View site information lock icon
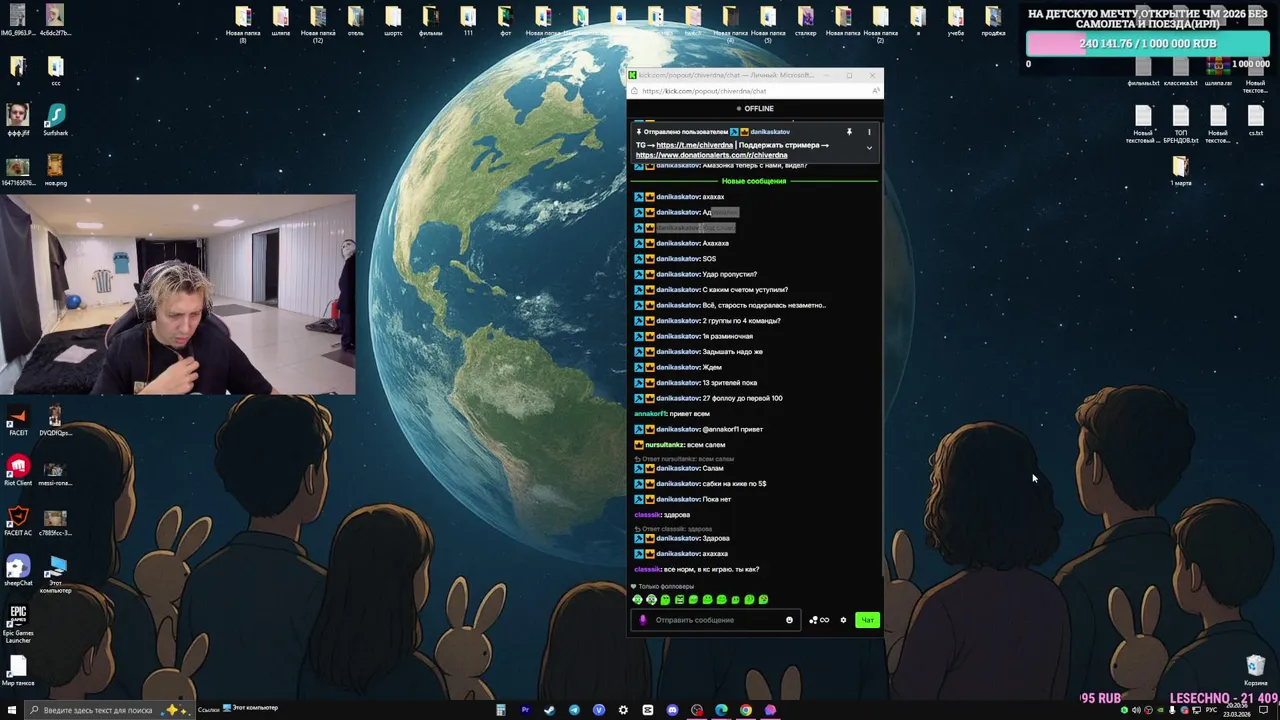 click(636, 91)
